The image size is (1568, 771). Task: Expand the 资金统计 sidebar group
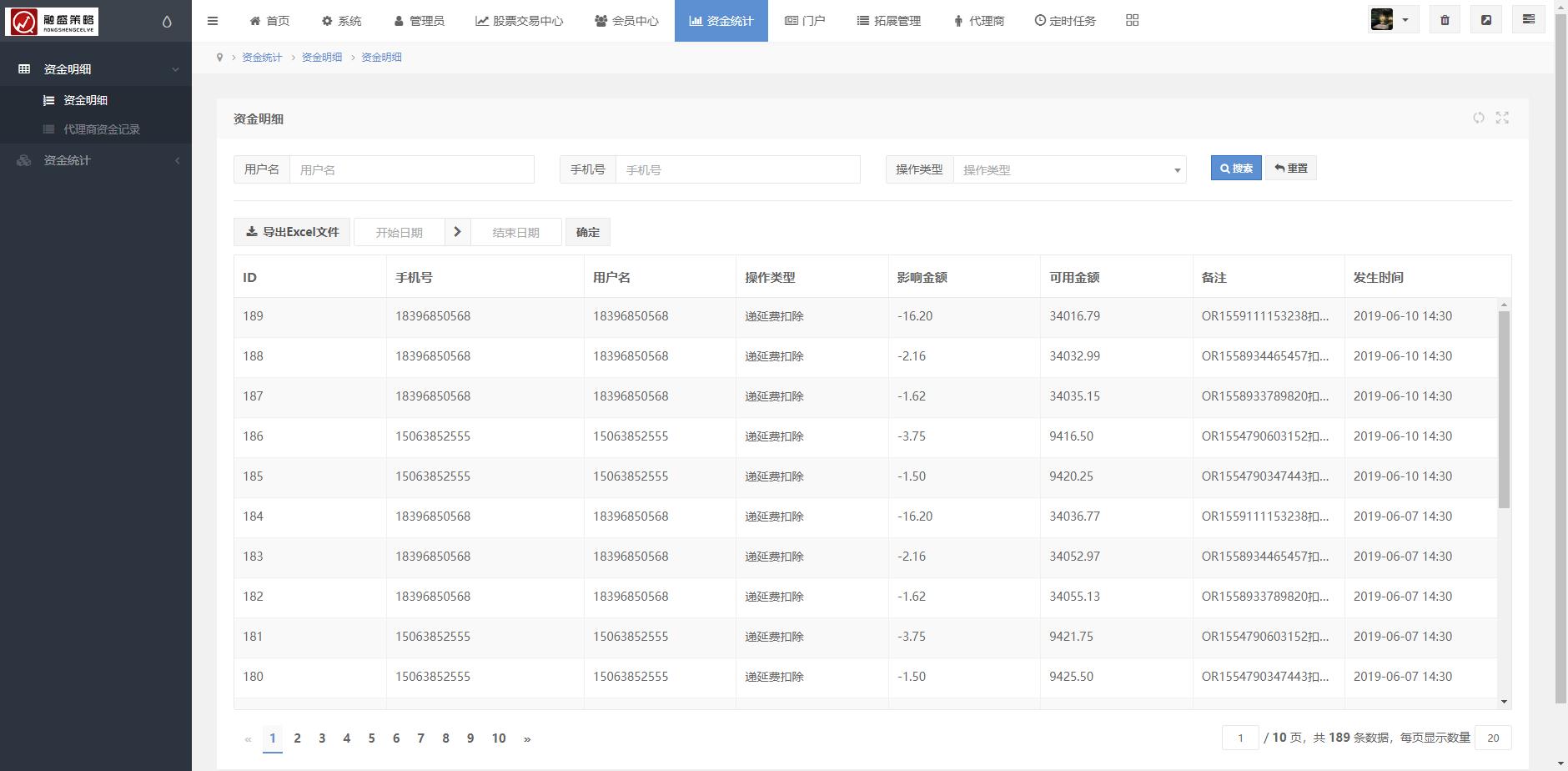[96, 160]
